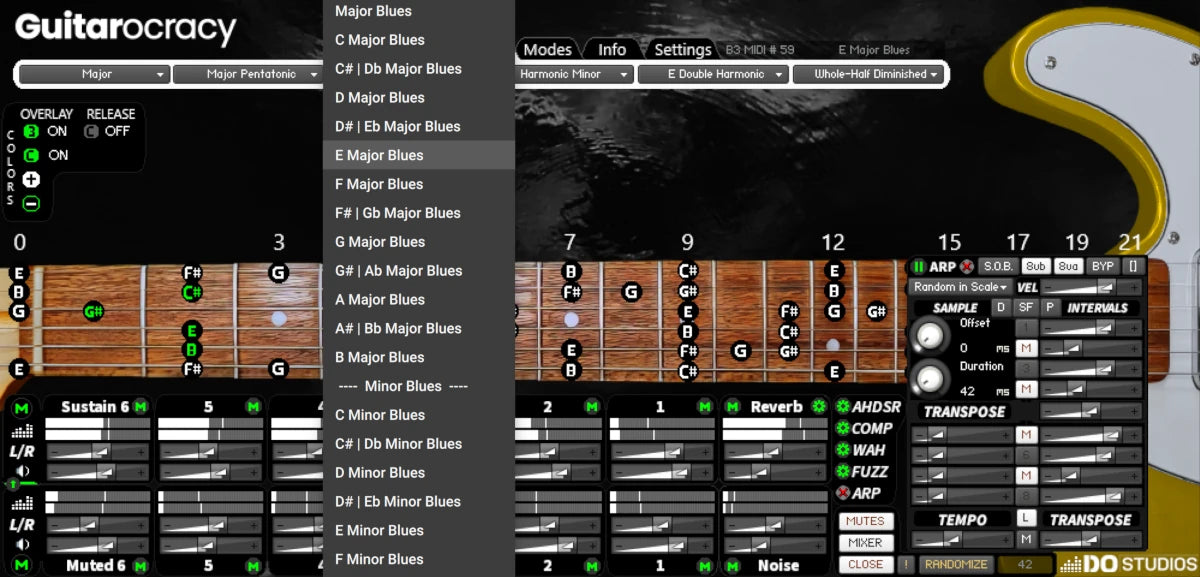Click the DO STUDIOS logo
This screenshot has width=1200, height=577.
pyautogui.click(x=1127, y=564)
